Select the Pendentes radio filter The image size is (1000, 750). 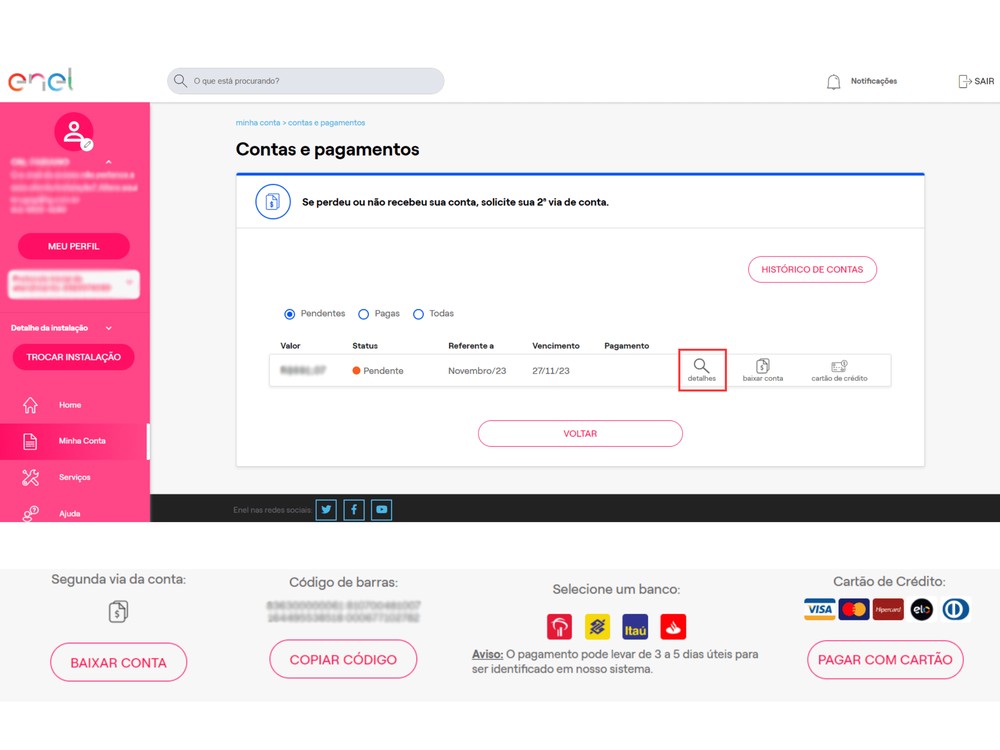coord(290,314)
